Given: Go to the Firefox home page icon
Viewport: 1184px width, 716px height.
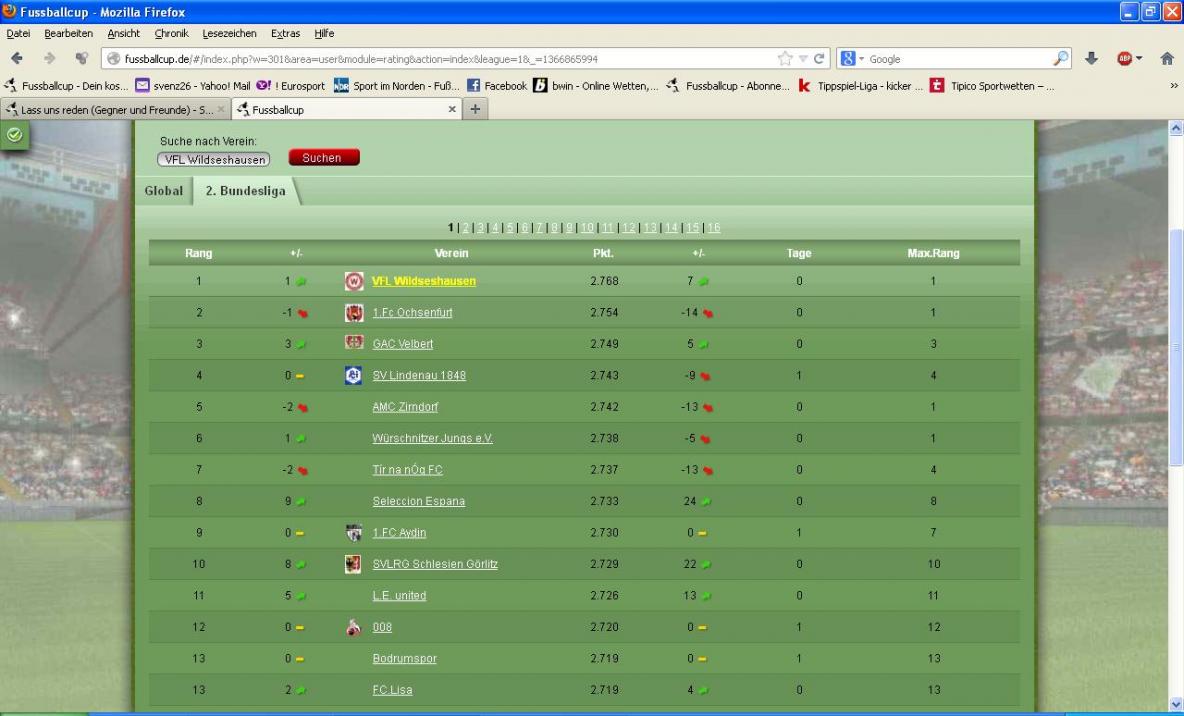Looking at the screenshot, I should pos(1166,59).
